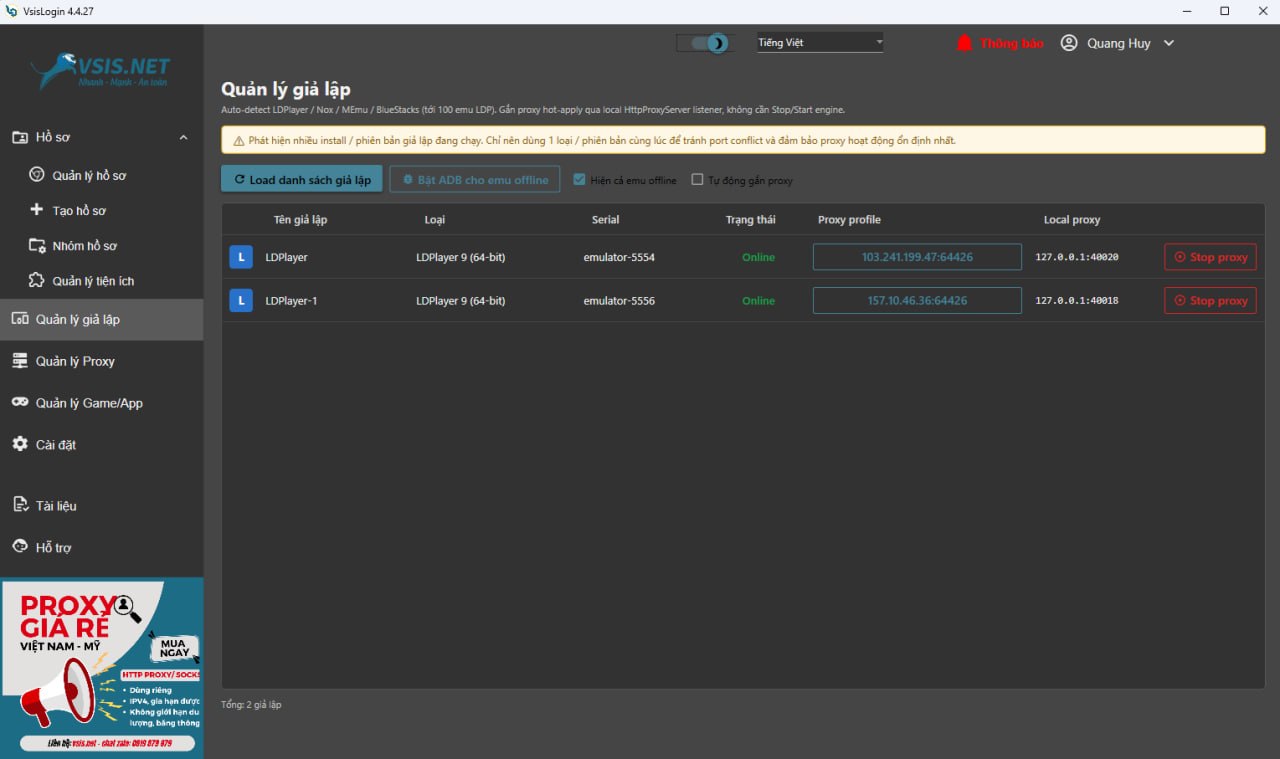Click the VsisLogin app icon in title bar
Screen dimensions: 1280x759
pos(11,11)
